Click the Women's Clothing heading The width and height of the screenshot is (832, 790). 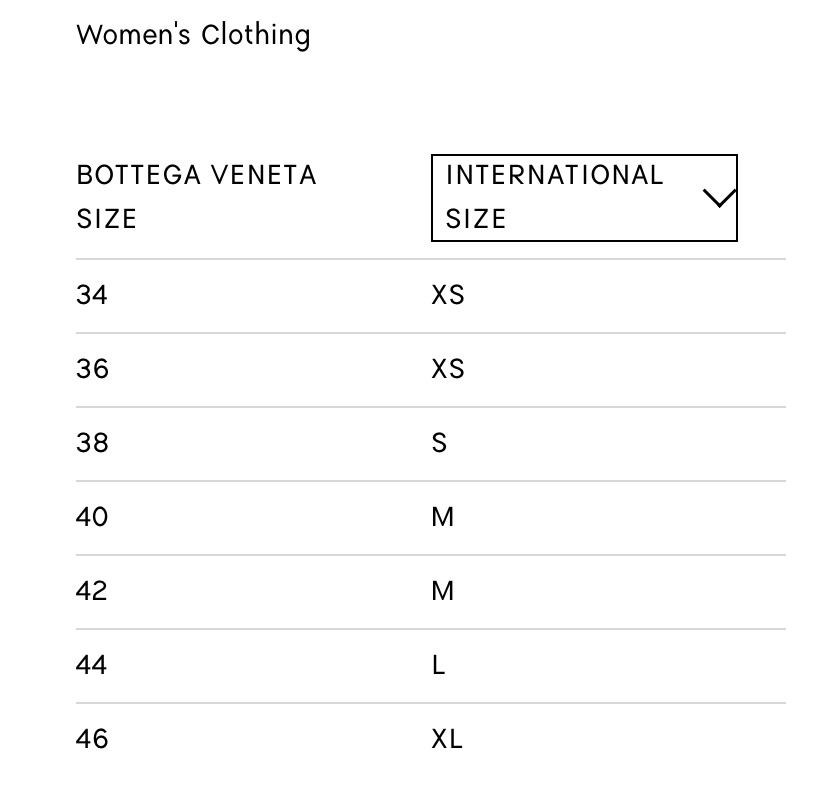pos(193,35)
